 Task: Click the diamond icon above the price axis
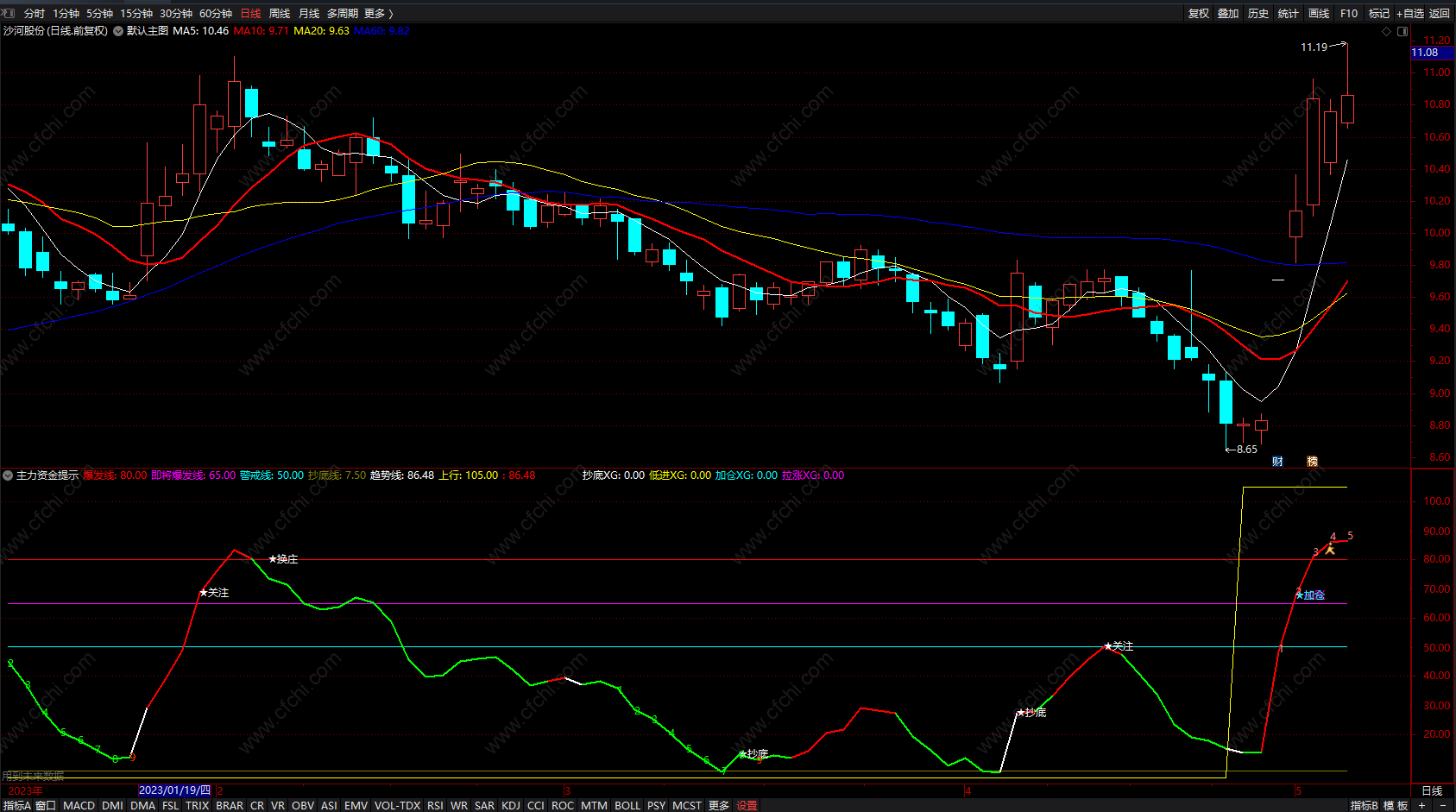point(1387,32)
